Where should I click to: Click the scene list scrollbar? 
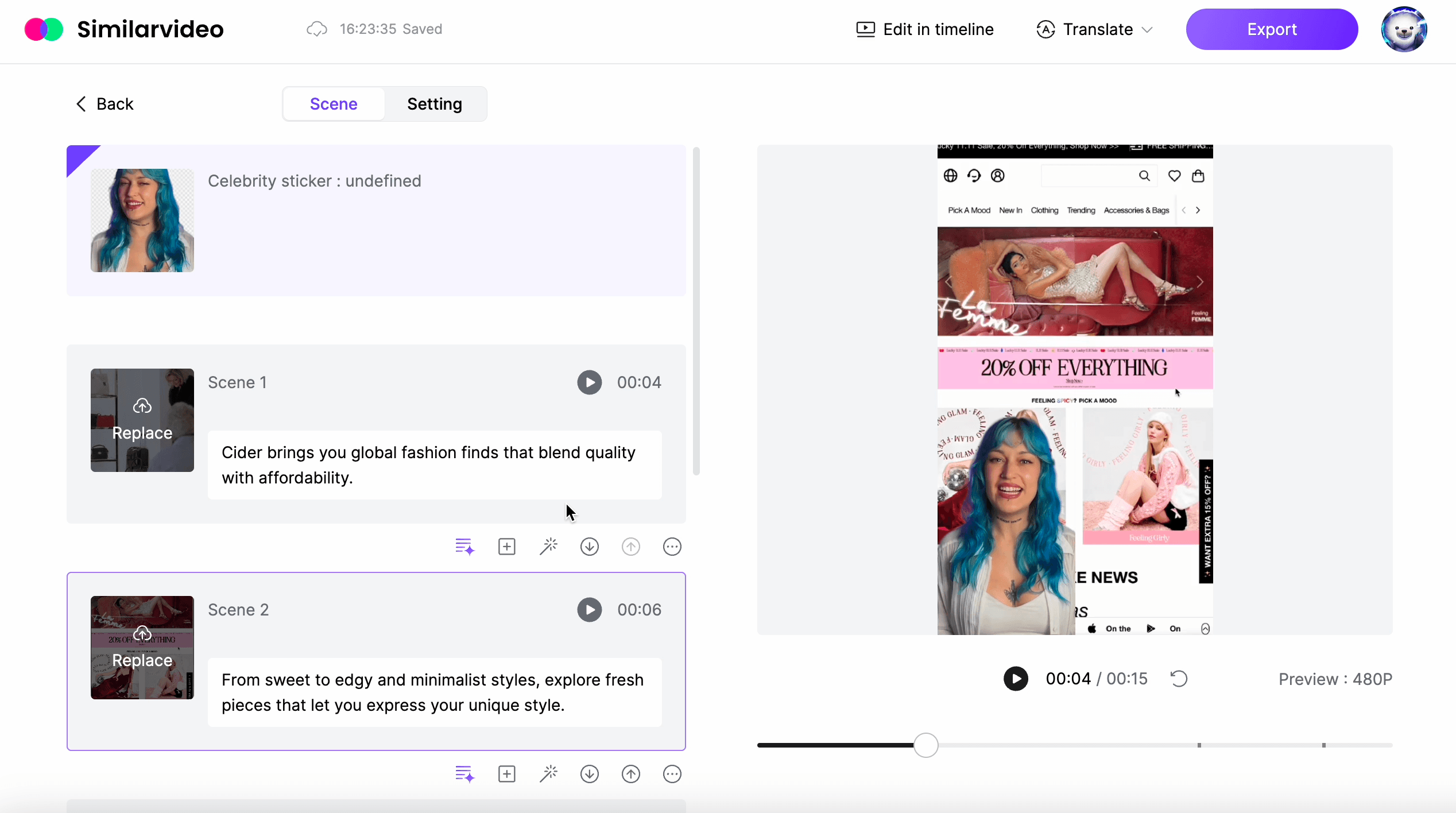[x=696, y=311]
